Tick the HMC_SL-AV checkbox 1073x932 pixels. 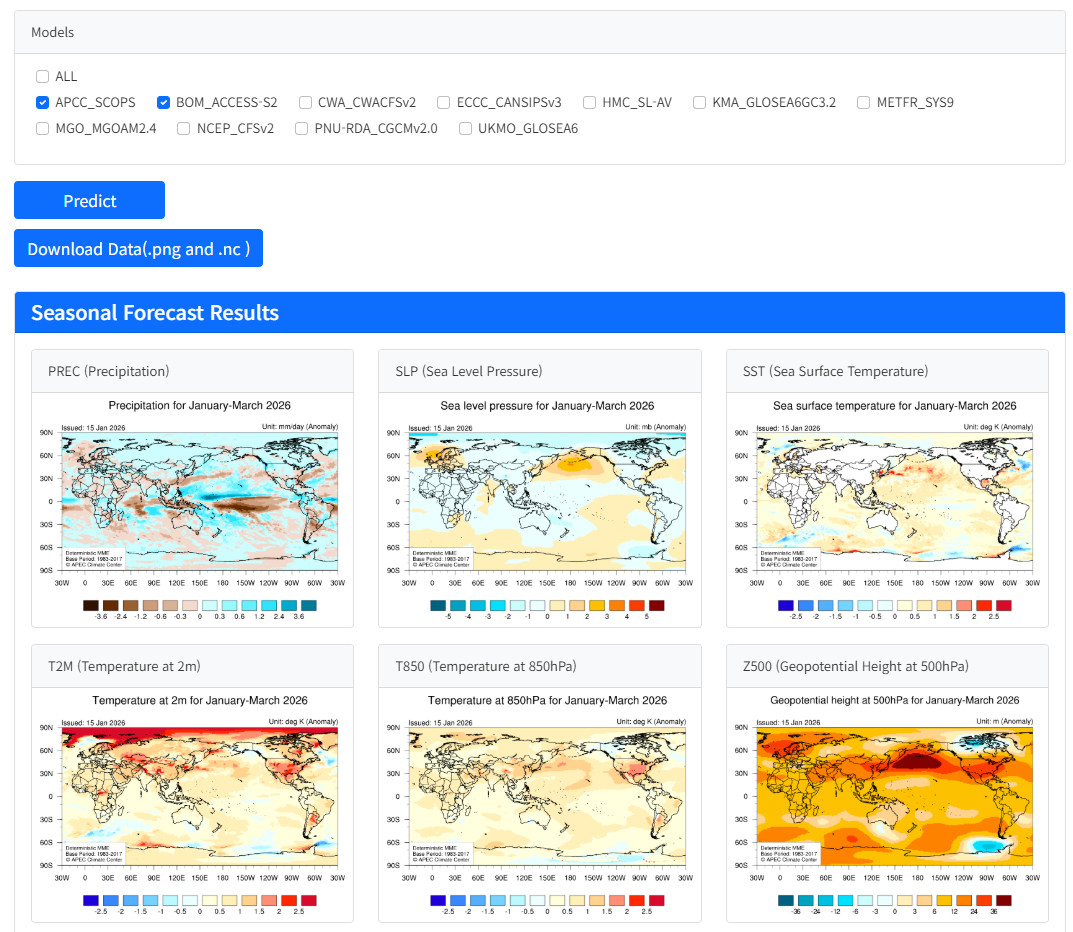[589, 102]
